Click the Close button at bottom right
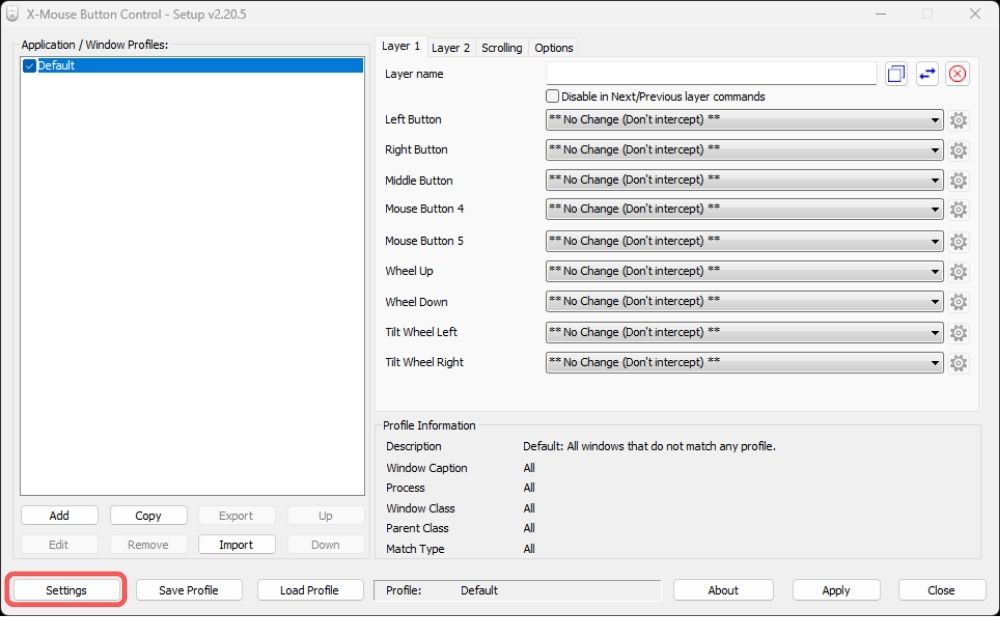 [x=941, y=590]
